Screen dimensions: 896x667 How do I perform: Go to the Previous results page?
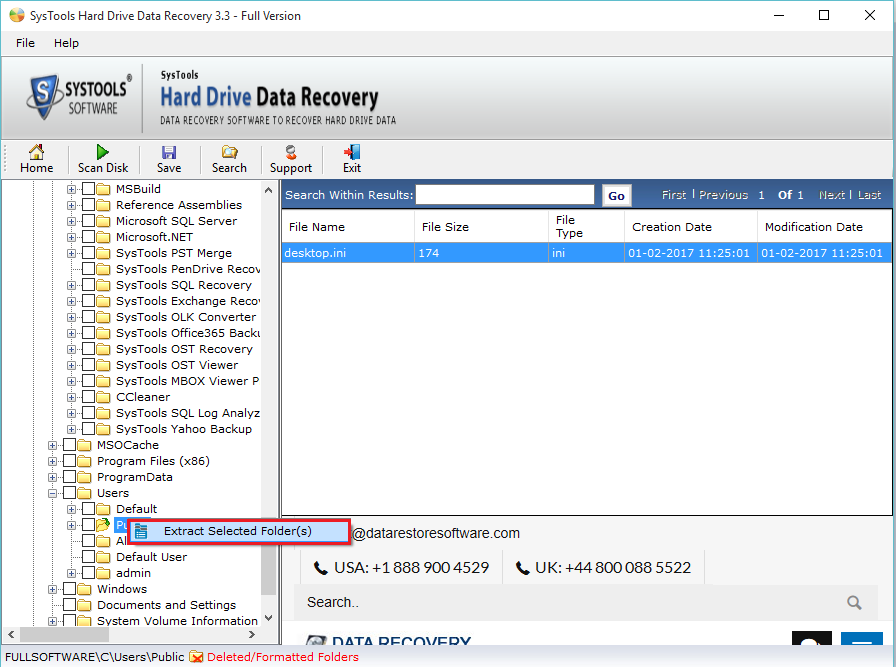(723, 195)
